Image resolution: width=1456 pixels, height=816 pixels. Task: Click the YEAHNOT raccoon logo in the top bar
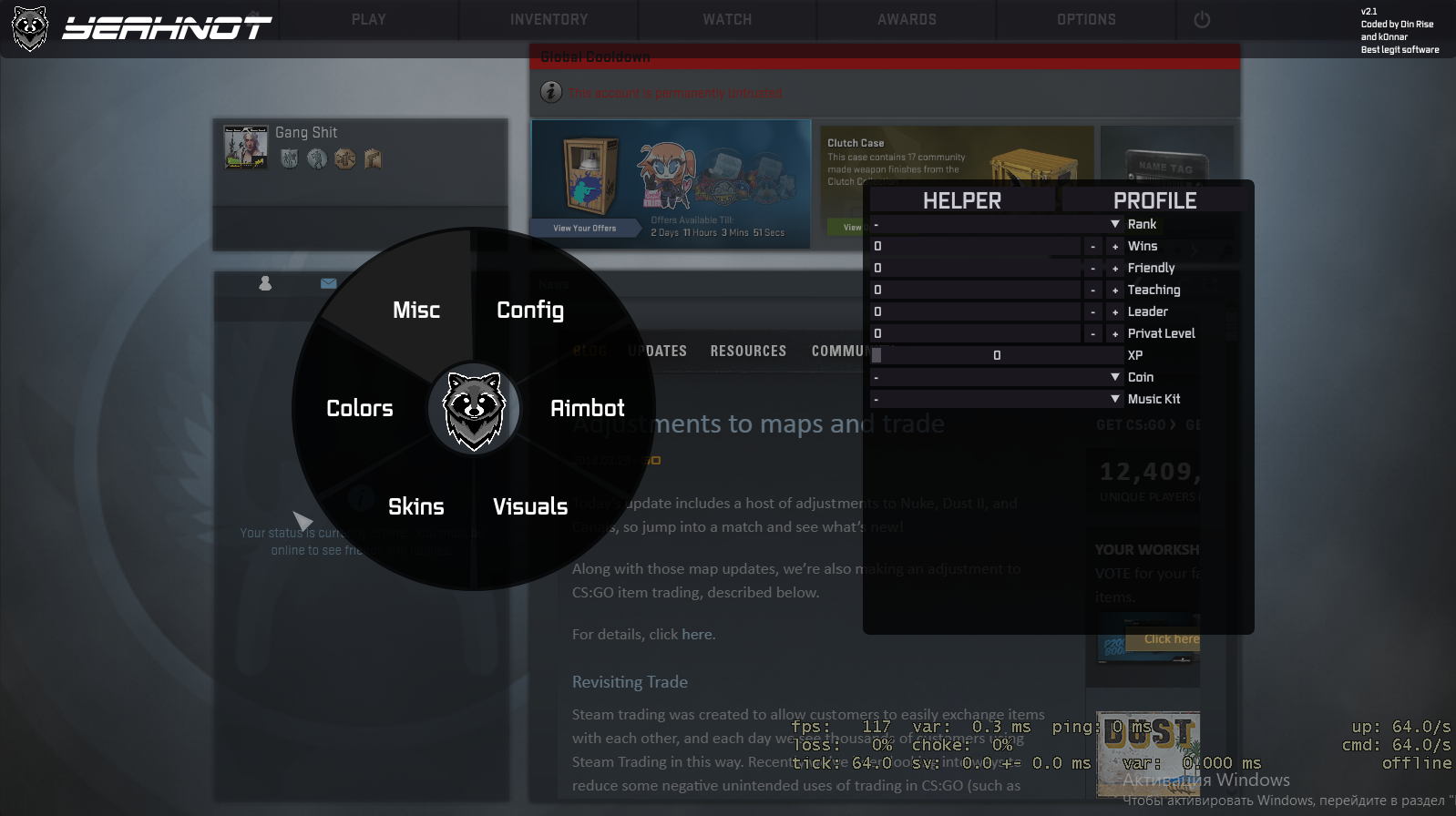tap(30, 28)
